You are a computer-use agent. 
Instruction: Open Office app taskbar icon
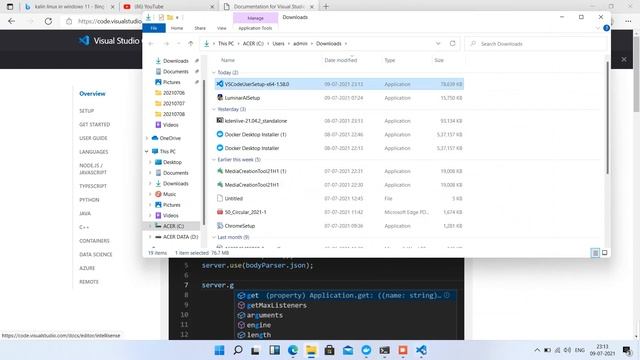pyautogui.click(x=403, y=350)
